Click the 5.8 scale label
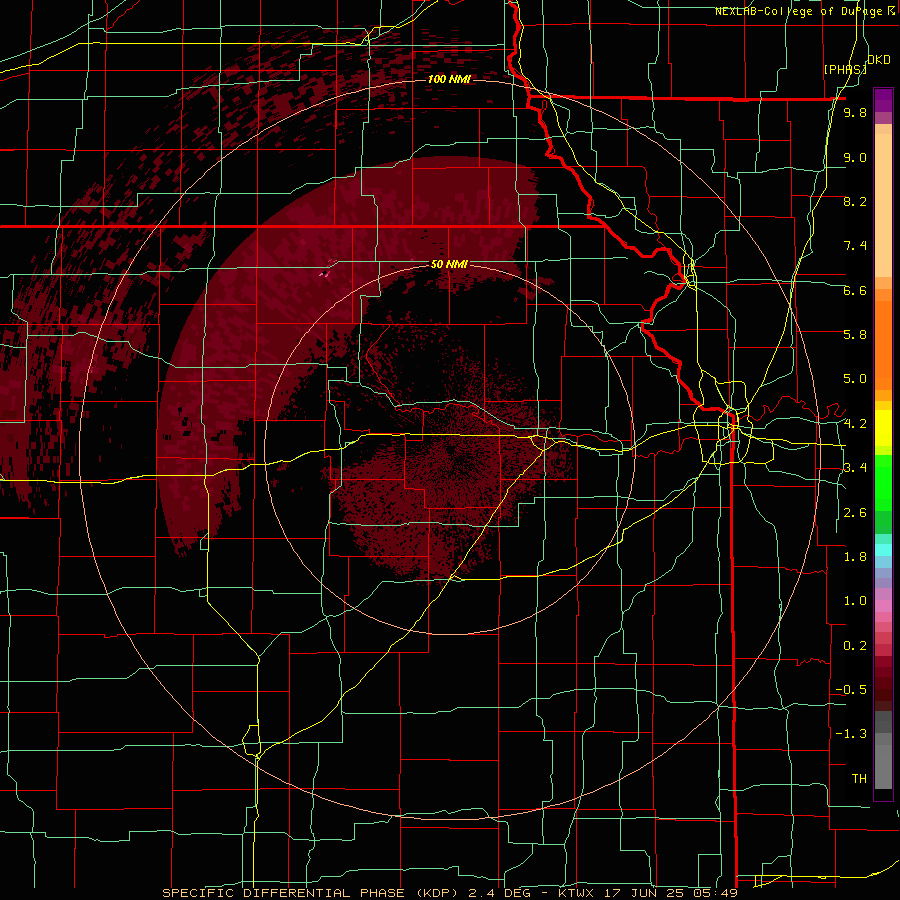 (855, 334)
